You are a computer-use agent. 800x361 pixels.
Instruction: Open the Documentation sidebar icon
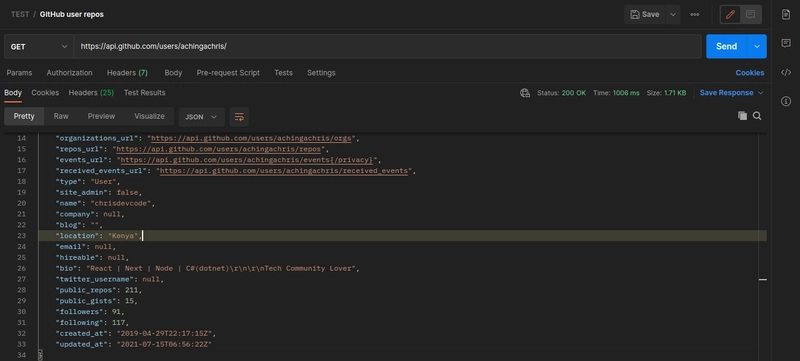(786, 14)
